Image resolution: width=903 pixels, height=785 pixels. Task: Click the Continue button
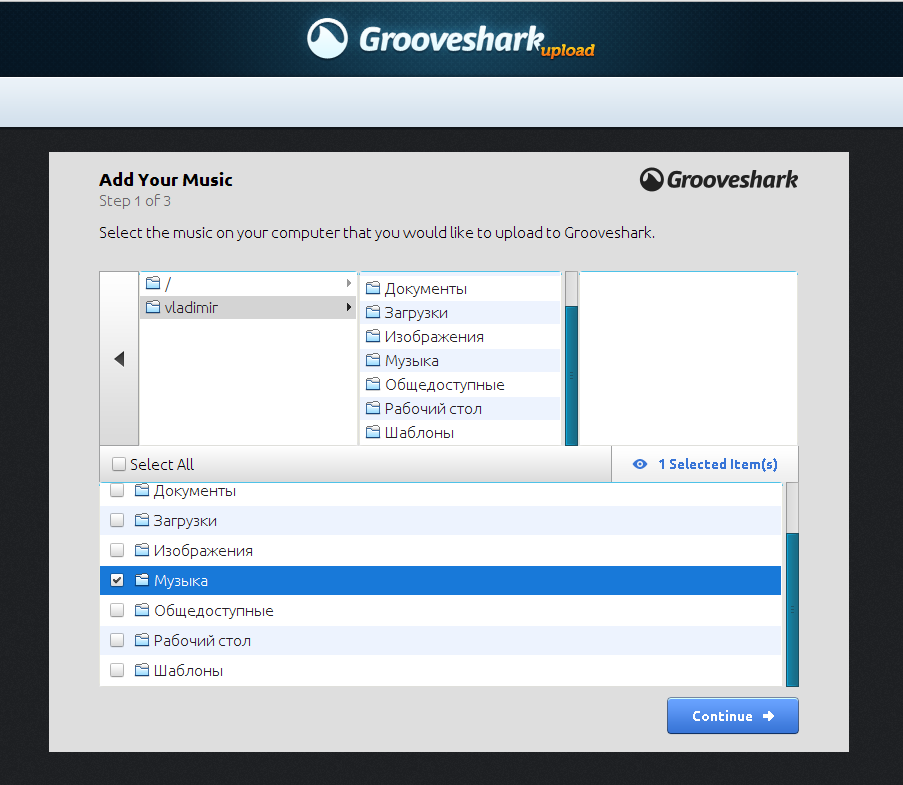pos(733,716)
